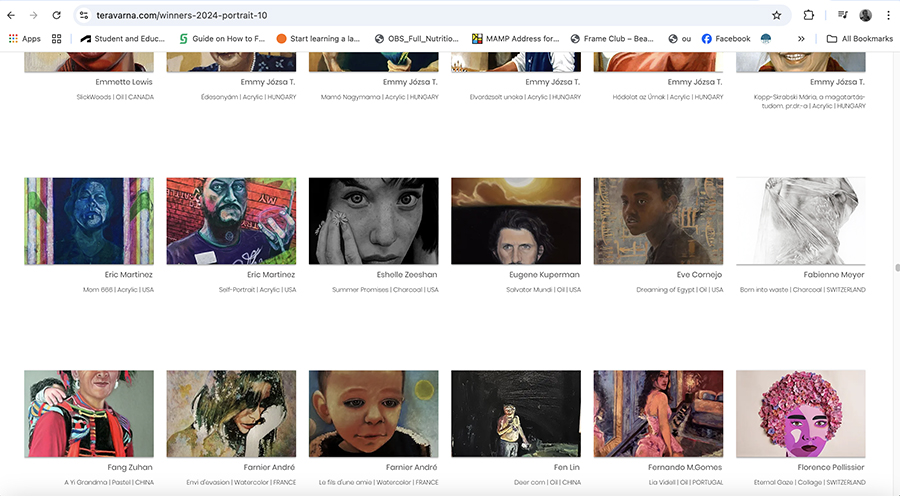Viewport: 900px width, 496px height.
Task: Open the Start learning a la... bookmark
Action: click(318, 38)
